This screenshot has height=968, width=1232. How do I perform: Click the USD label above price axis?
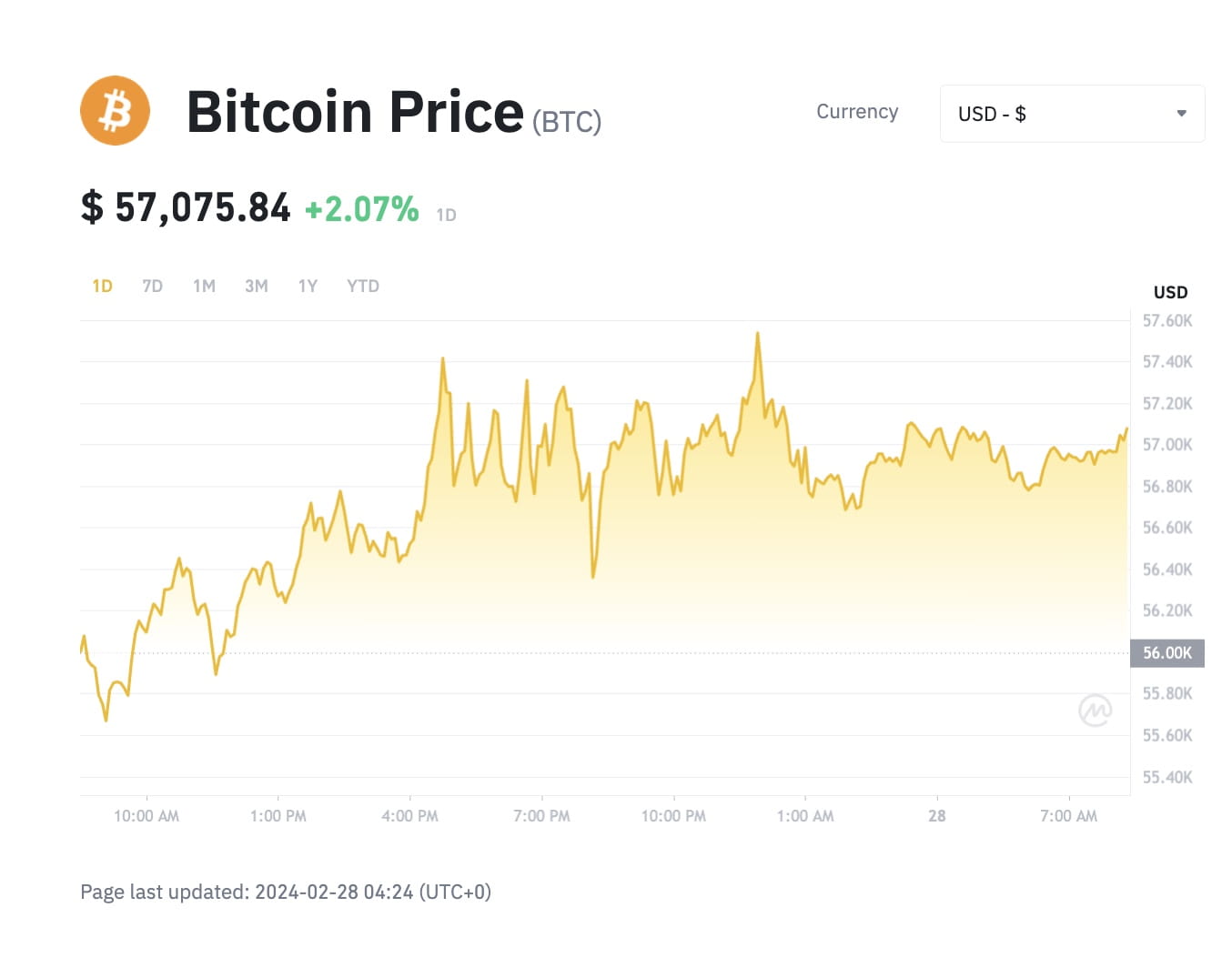click(1170, 292)
